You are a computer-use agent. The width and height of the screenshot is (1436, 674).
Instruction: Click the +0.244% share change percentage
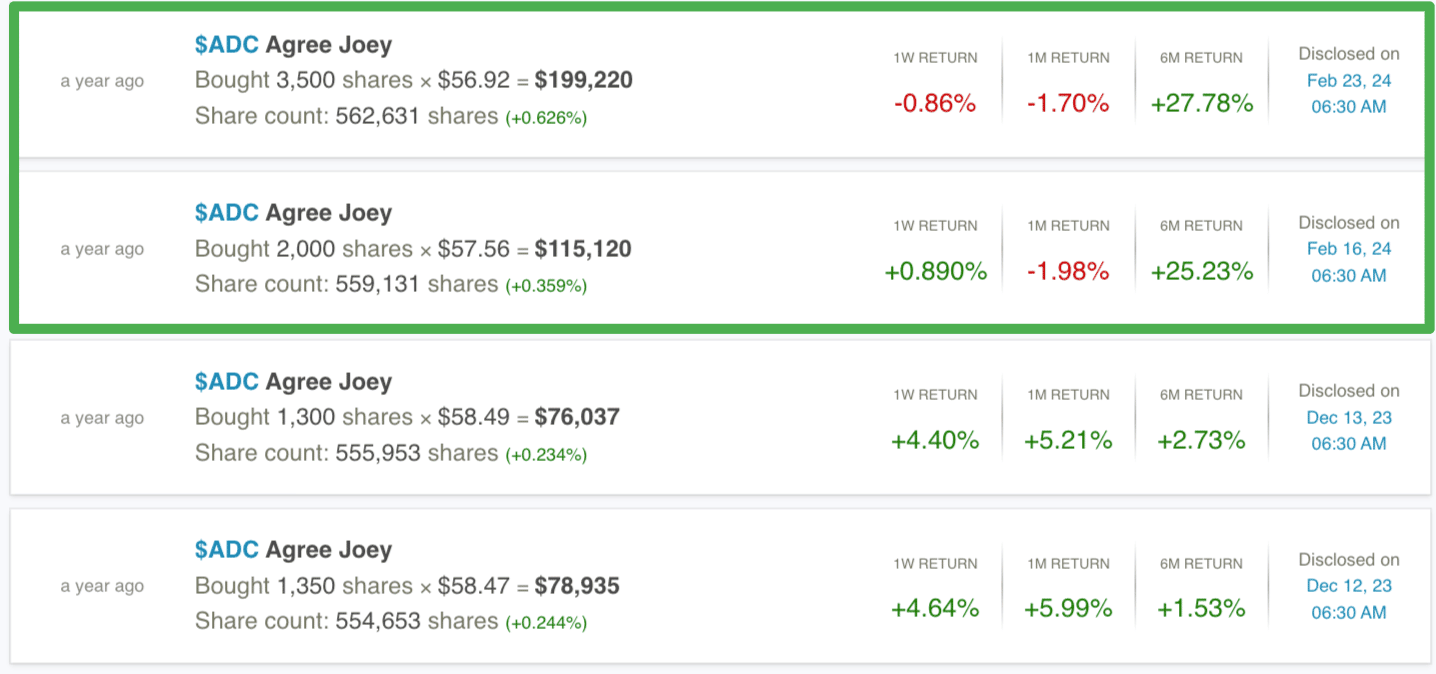point(546,623)
